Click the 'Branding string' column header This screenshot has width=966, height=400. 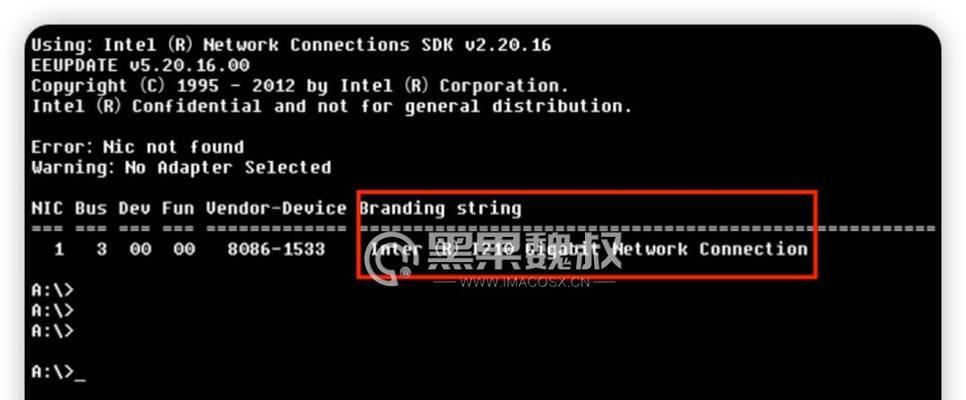(x=440, y=208)
